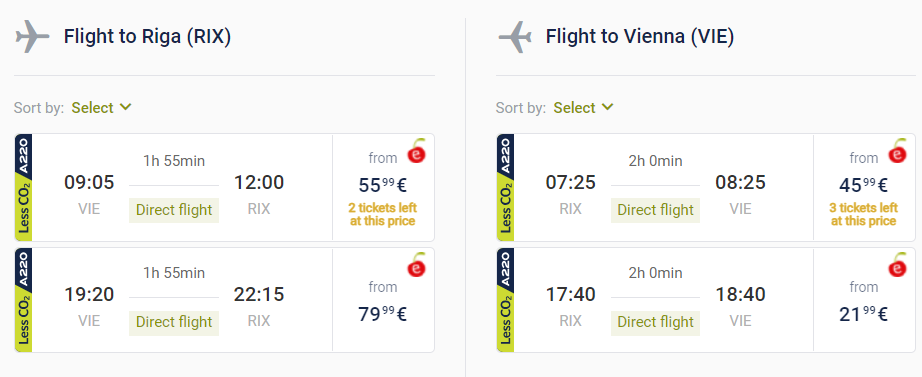Click the cherry icon on the 07:25 RIX flight

tap(898, 152)
